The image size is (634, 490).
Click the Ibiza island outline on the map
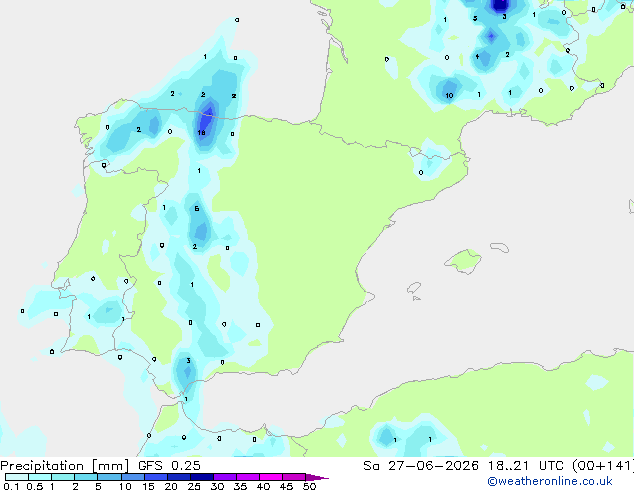tap(414, 288)
